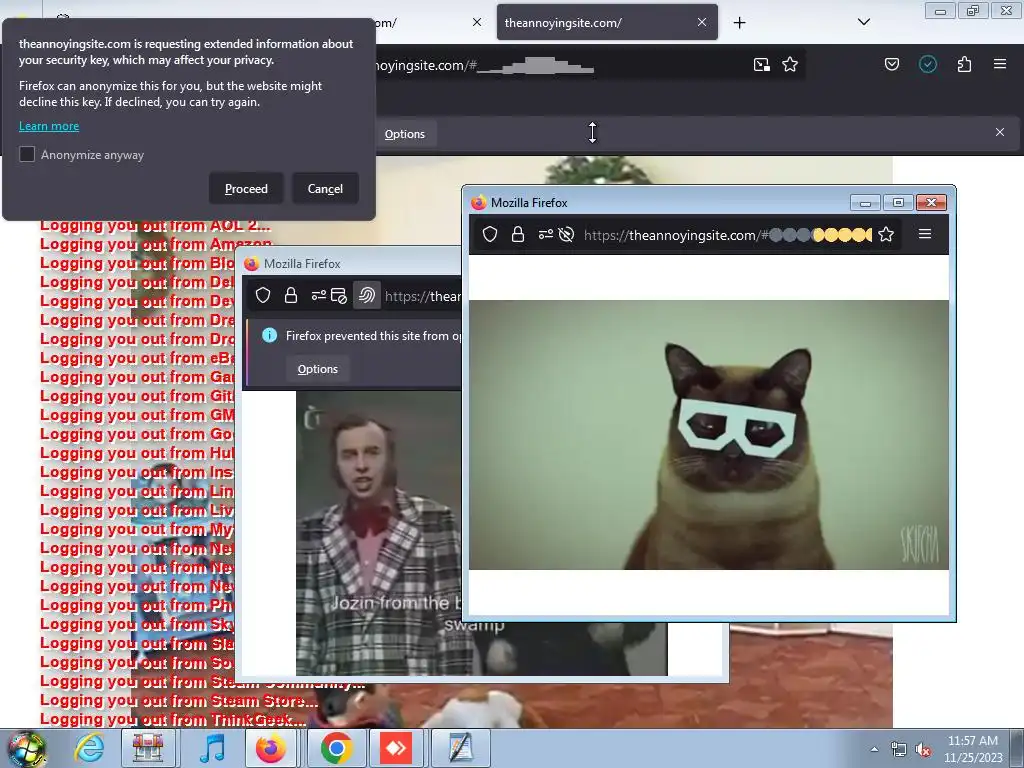Open the hamburger menu in the cat popup window
This screenshot has height=768, width=1024.
point(925,234)
